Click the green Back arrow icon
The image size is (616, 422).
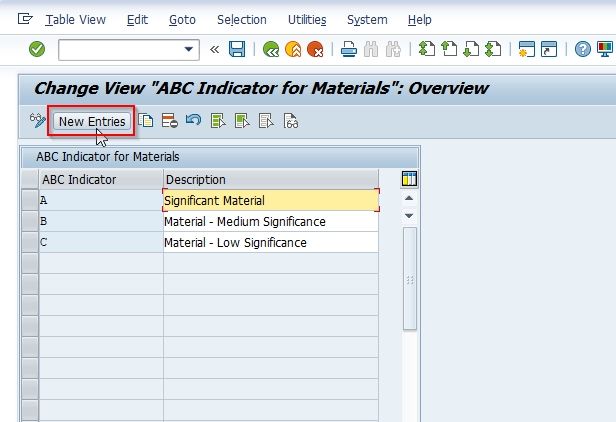pos(271,50)
